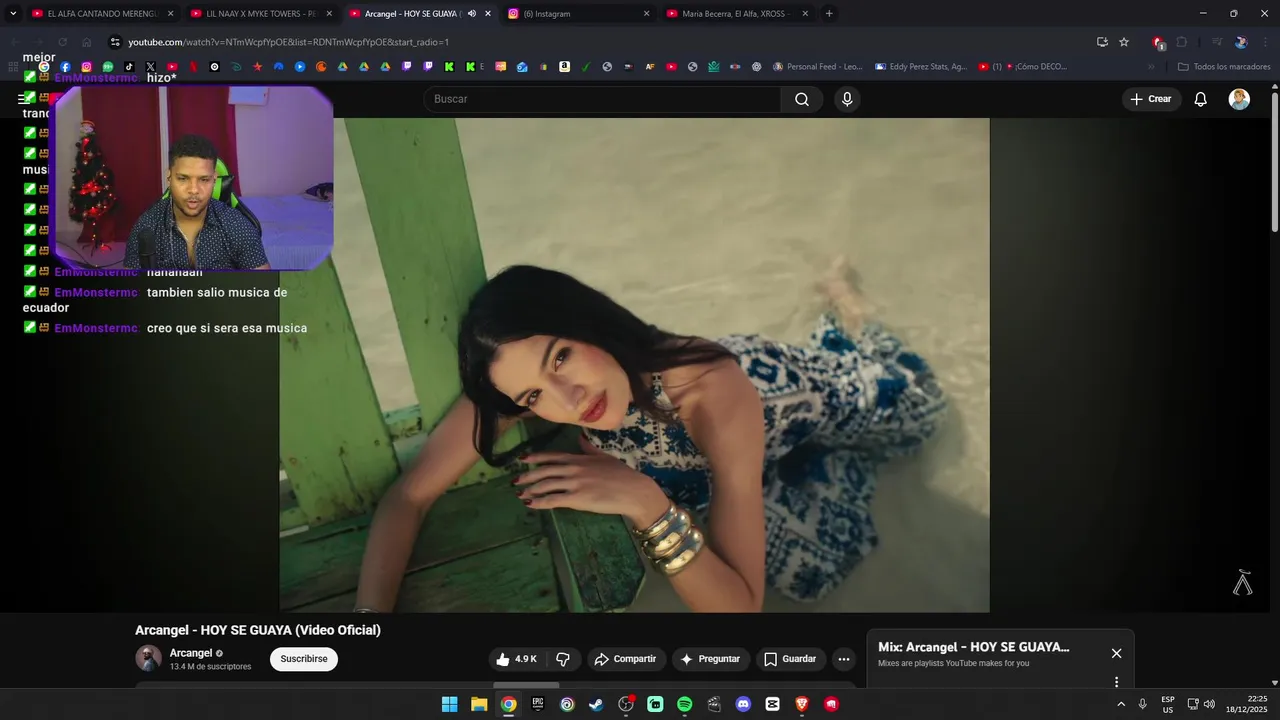Save video with Guardar button
The width and height of the screenshot is (1280, 720).
coord(790,659)
